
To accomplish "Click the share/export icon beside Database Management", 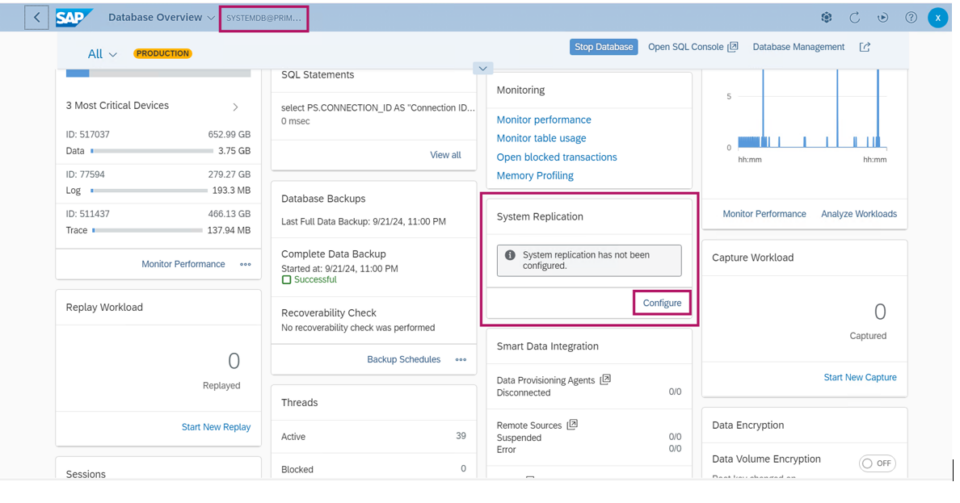I will pos(864,47).
